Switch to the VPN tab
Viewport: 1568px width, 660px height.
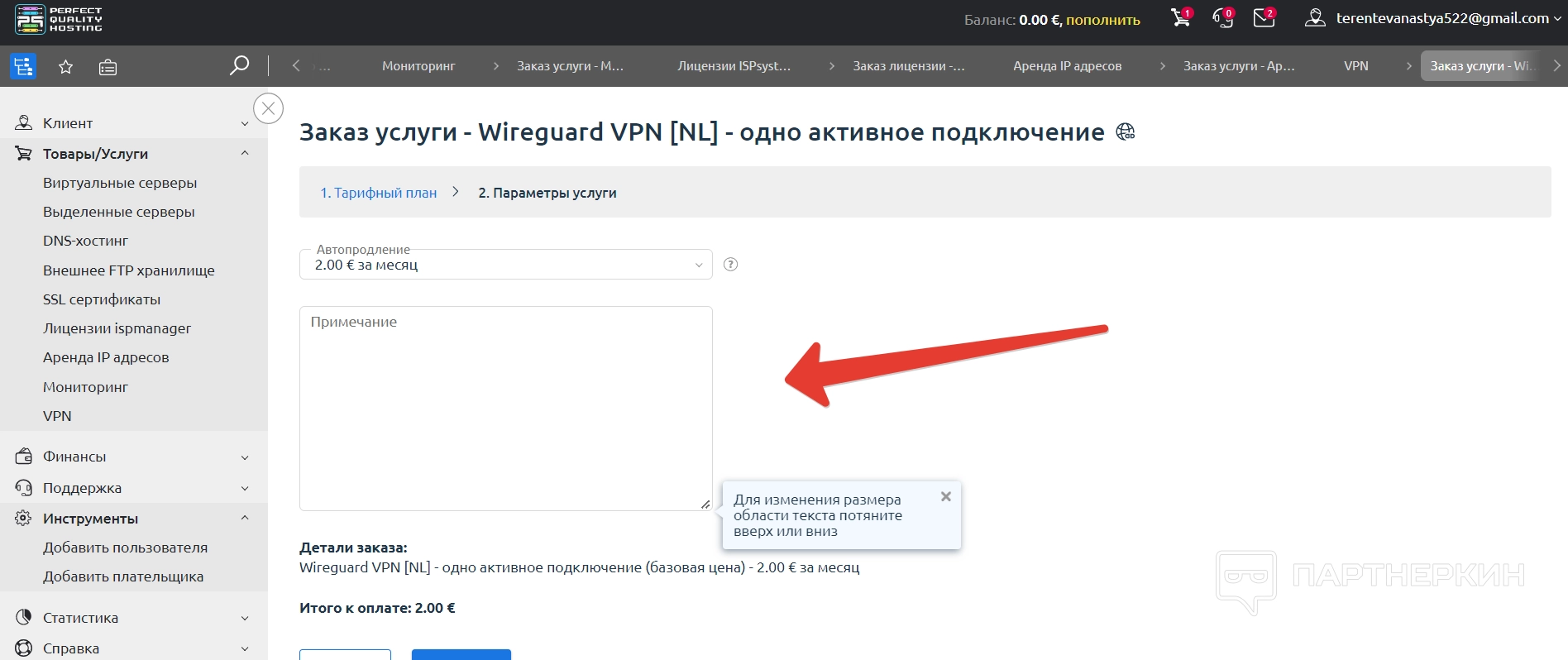1356,66
